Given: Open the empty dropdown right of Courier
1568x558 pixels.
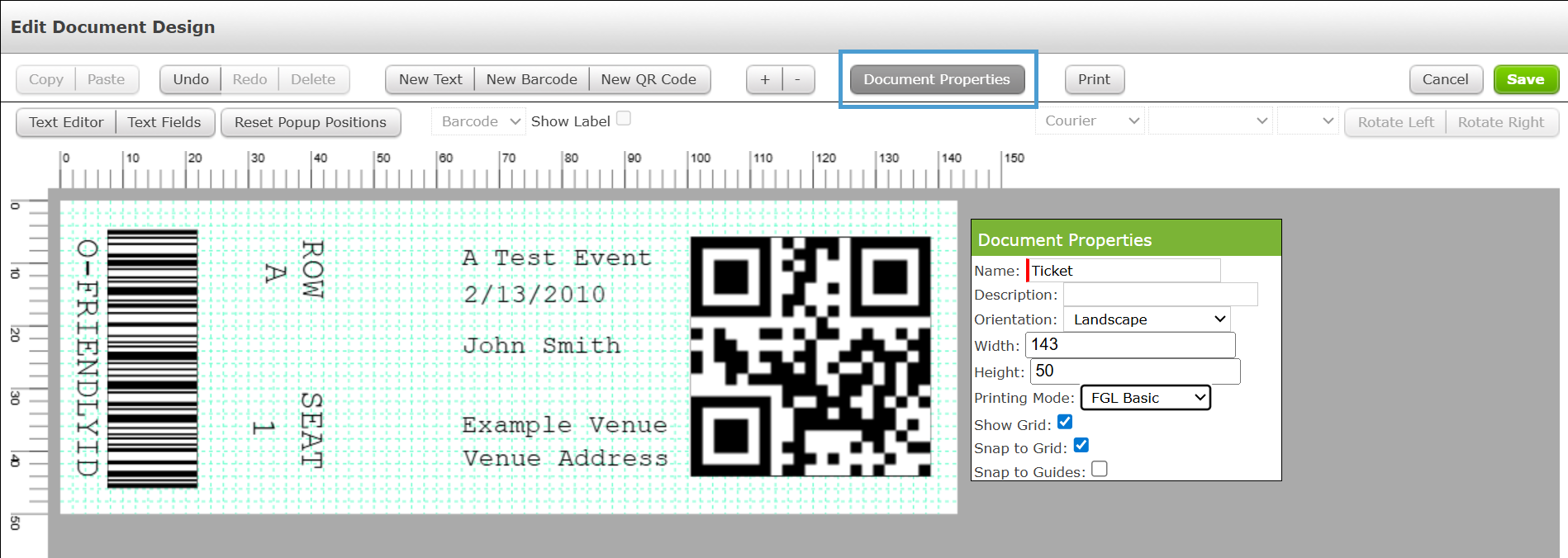Looking at the screenshot, I should click(1210, 121).
